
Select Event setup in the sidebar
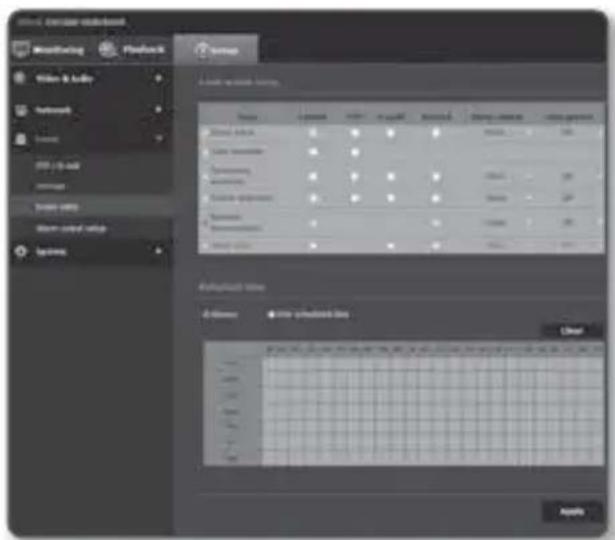57,207
